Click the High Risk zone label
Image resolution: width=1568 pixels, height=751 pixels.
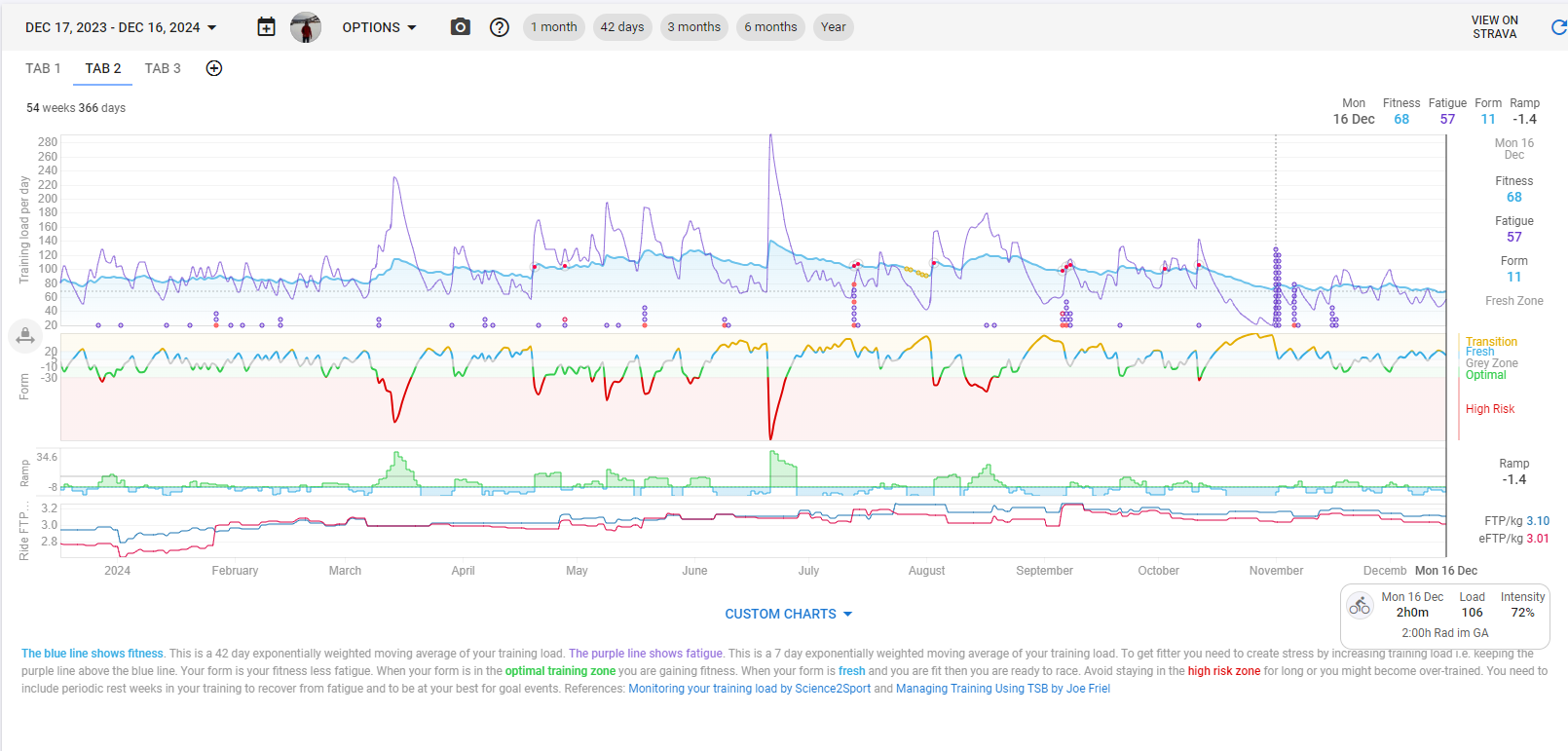pos(1490,409)
